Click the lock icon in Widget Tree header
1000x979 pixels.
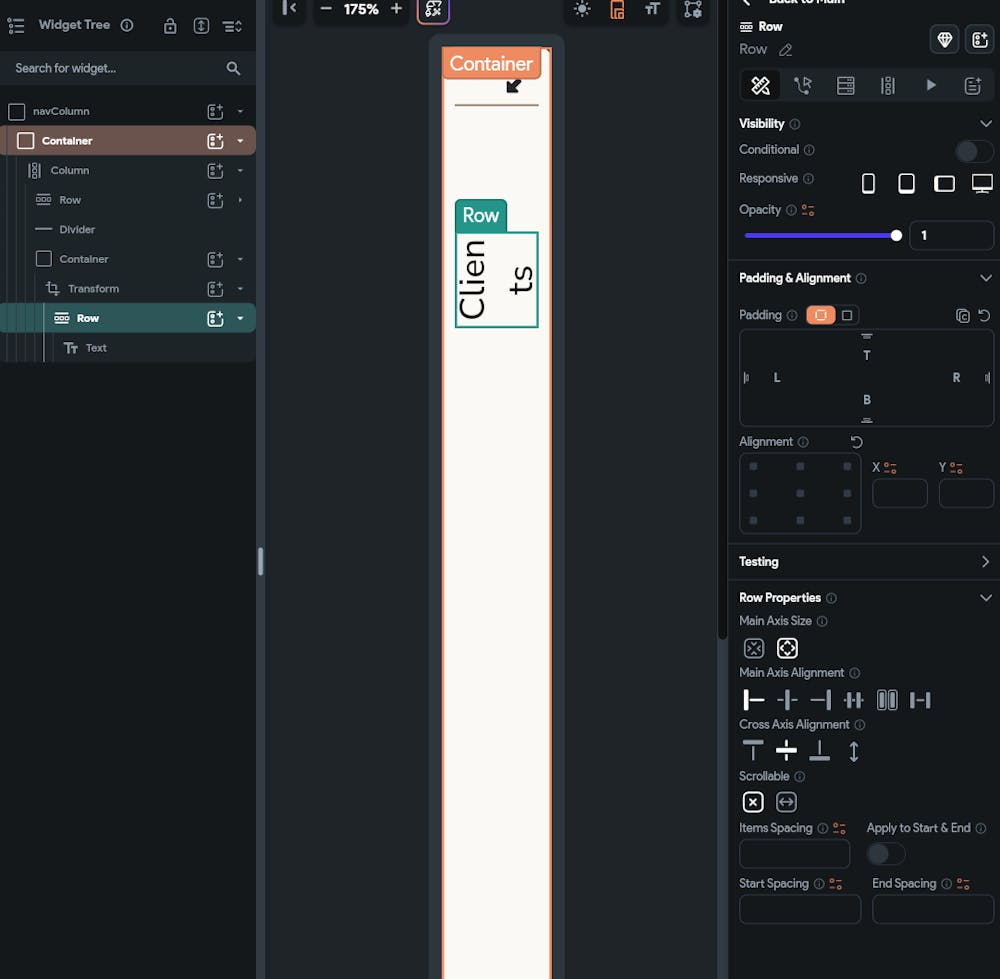click(x=170, y=26)
